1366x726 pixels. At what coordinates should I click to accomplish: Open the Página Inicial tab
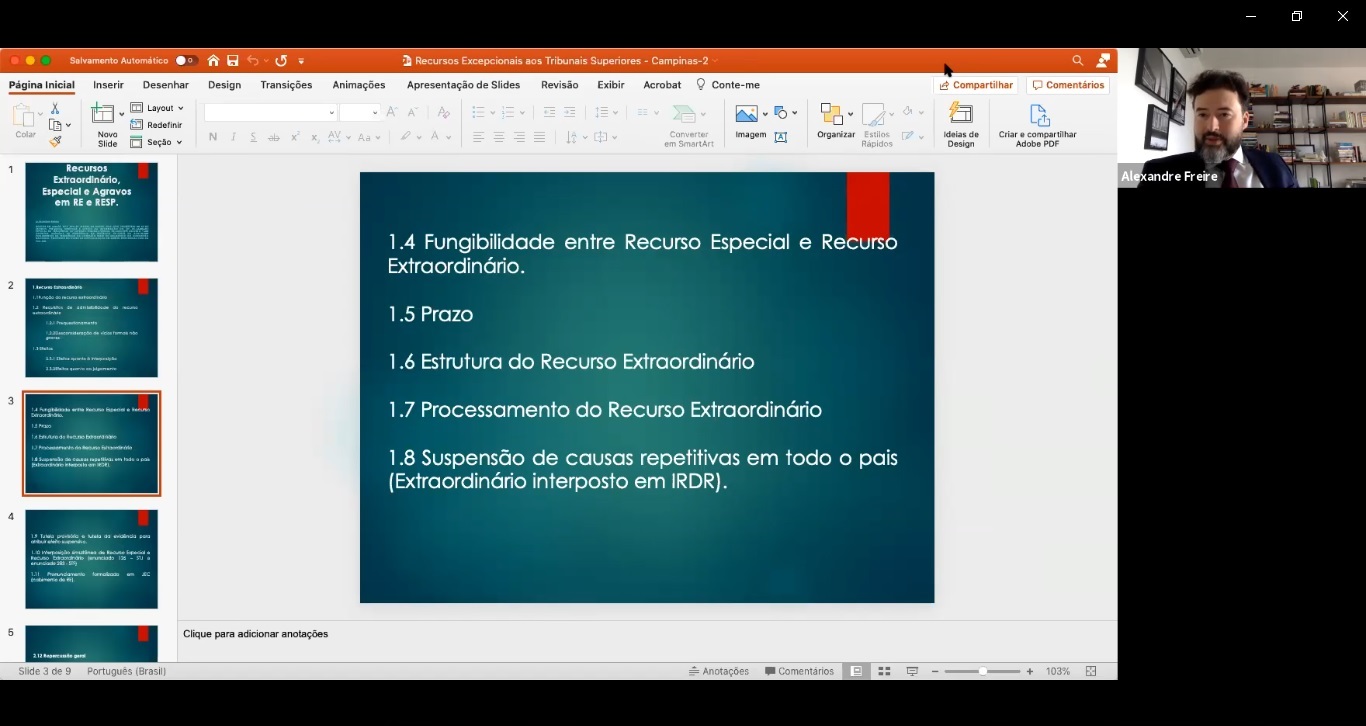42,85
